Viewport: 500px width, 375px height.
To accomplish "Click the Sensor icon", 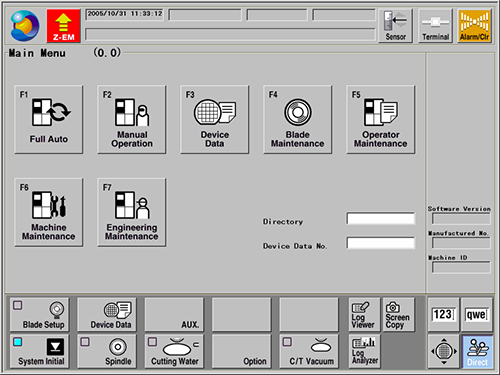I will pos(395,26).
